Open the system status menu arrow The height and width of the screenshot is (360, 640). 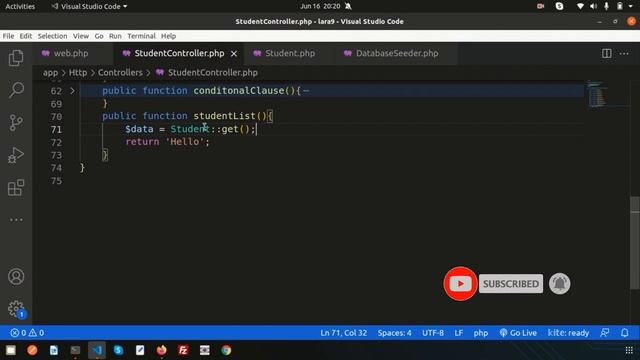tap(631, 6)
